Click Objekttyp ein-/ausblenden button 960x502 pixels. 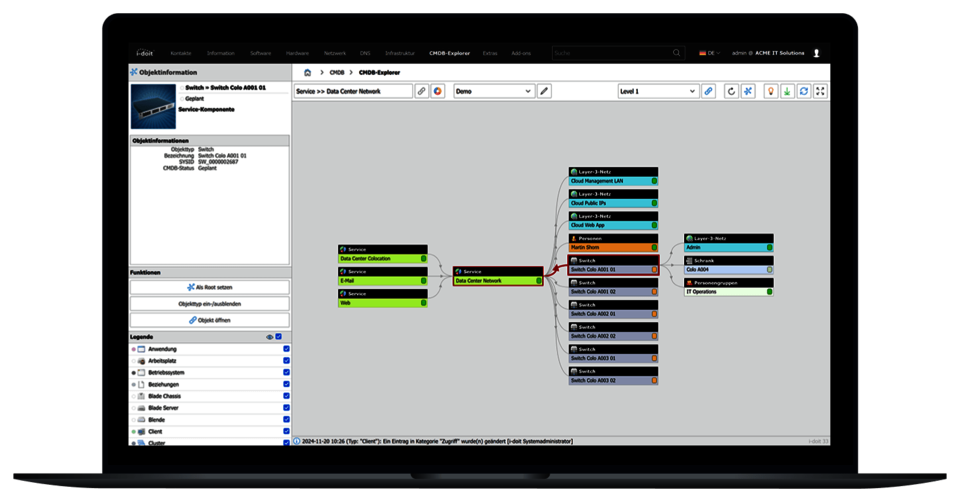(x=209, y=304)
